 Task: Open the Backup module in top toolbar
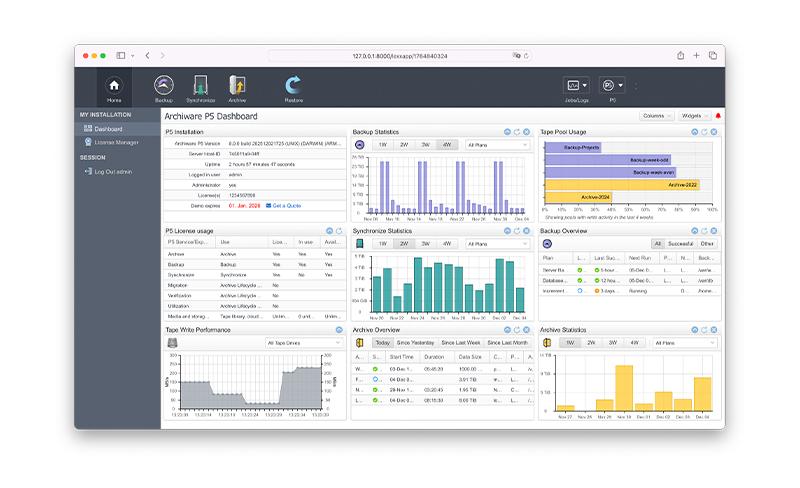pos(163,88)
